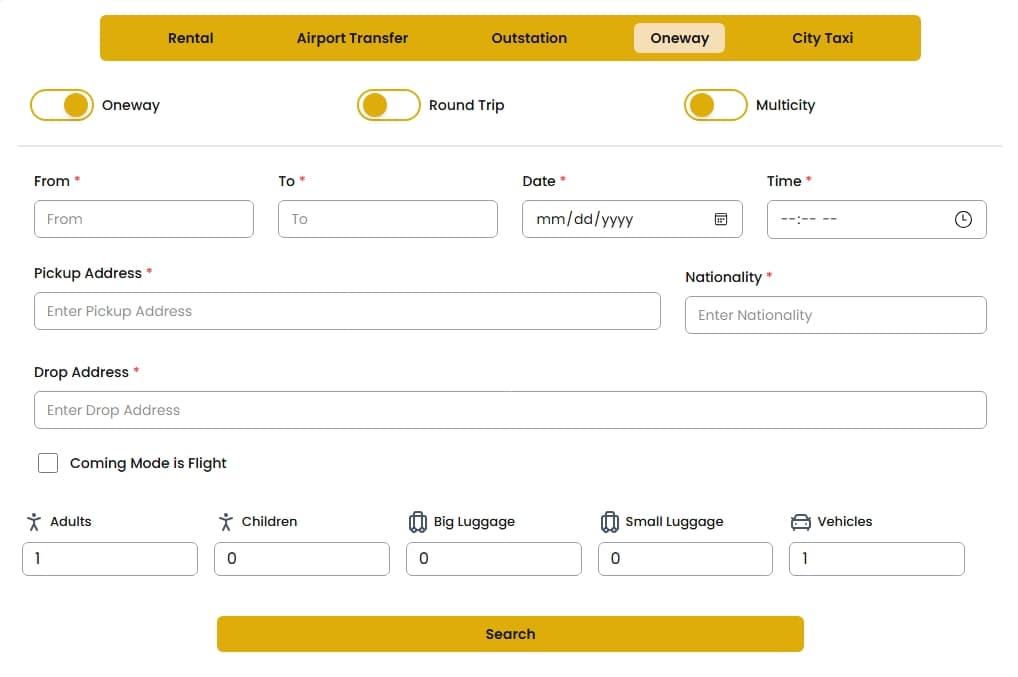
Task: Select the Outstation tab
Action: point(529,38)
